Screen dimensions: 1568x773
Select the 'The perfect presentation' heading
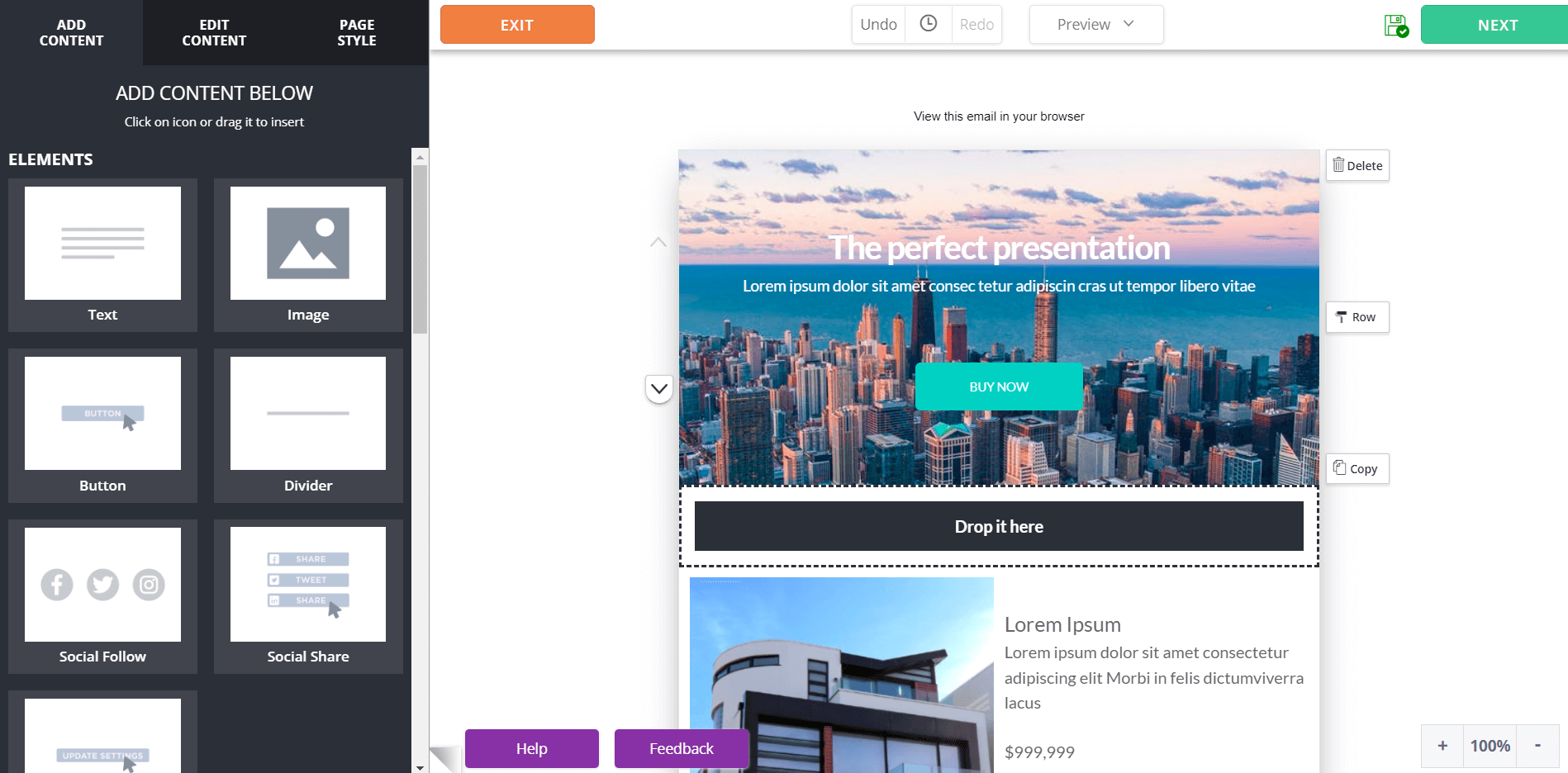point(999,248)
